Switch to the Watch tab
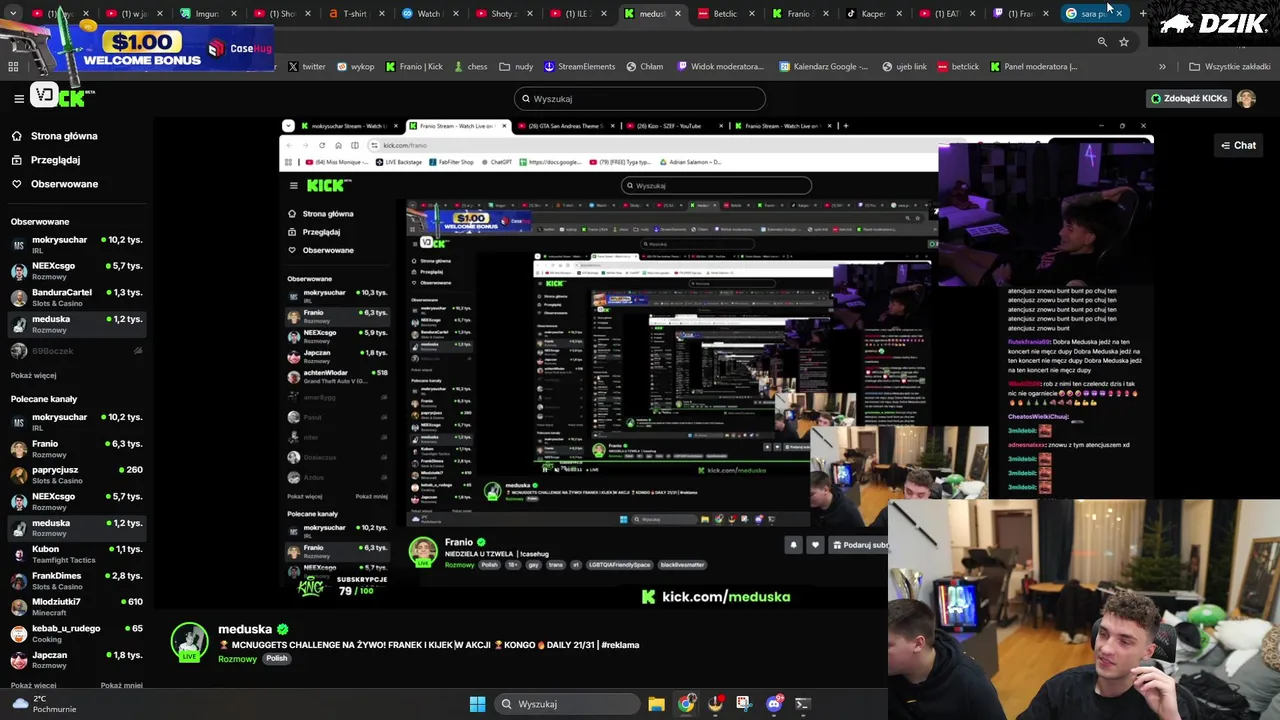The height and width of the screenshot is (720, 1280). (x=429, y=14)
